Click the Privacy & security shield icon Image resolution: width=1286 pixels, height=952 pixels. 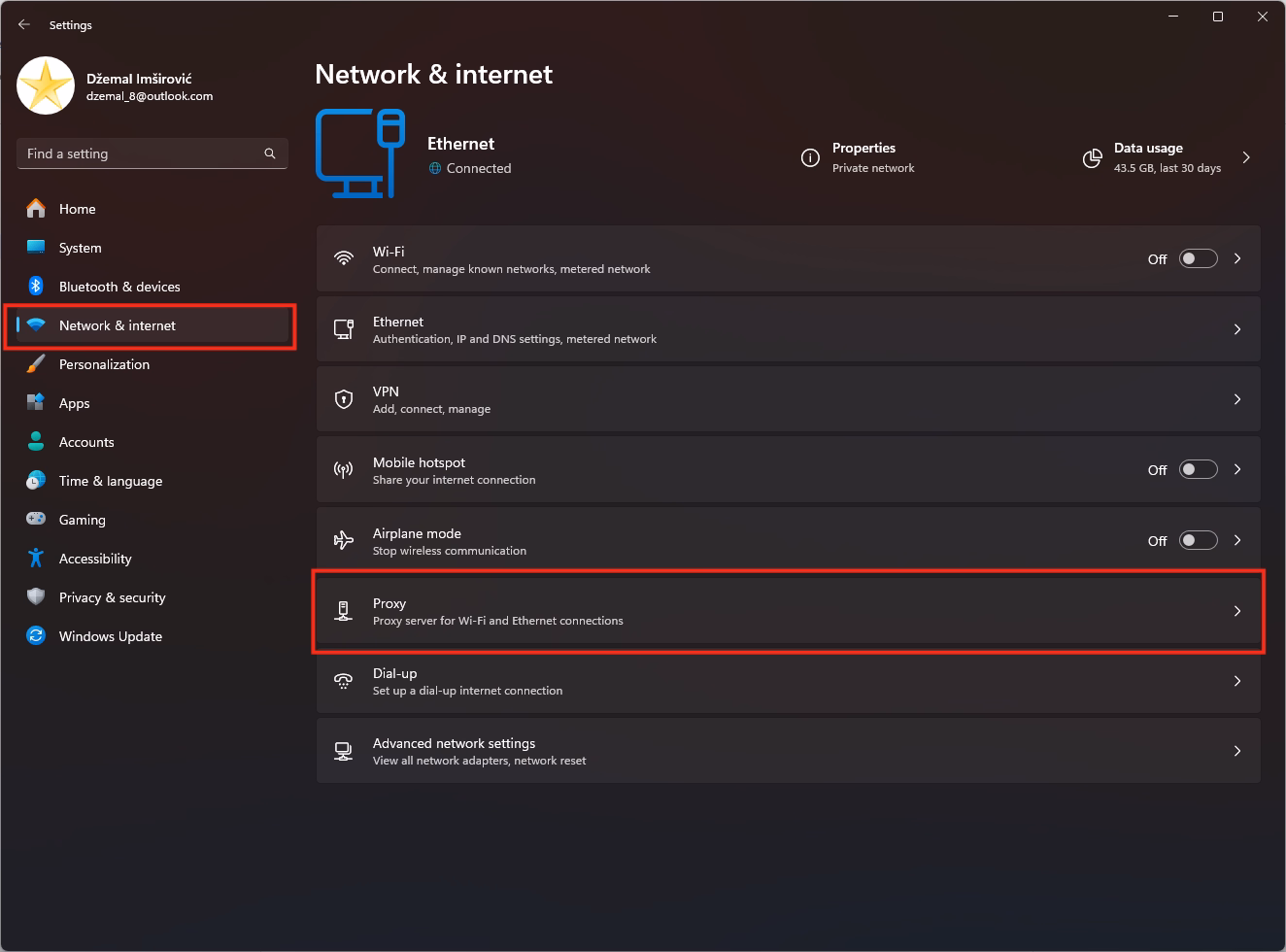(x=36, y=596)
